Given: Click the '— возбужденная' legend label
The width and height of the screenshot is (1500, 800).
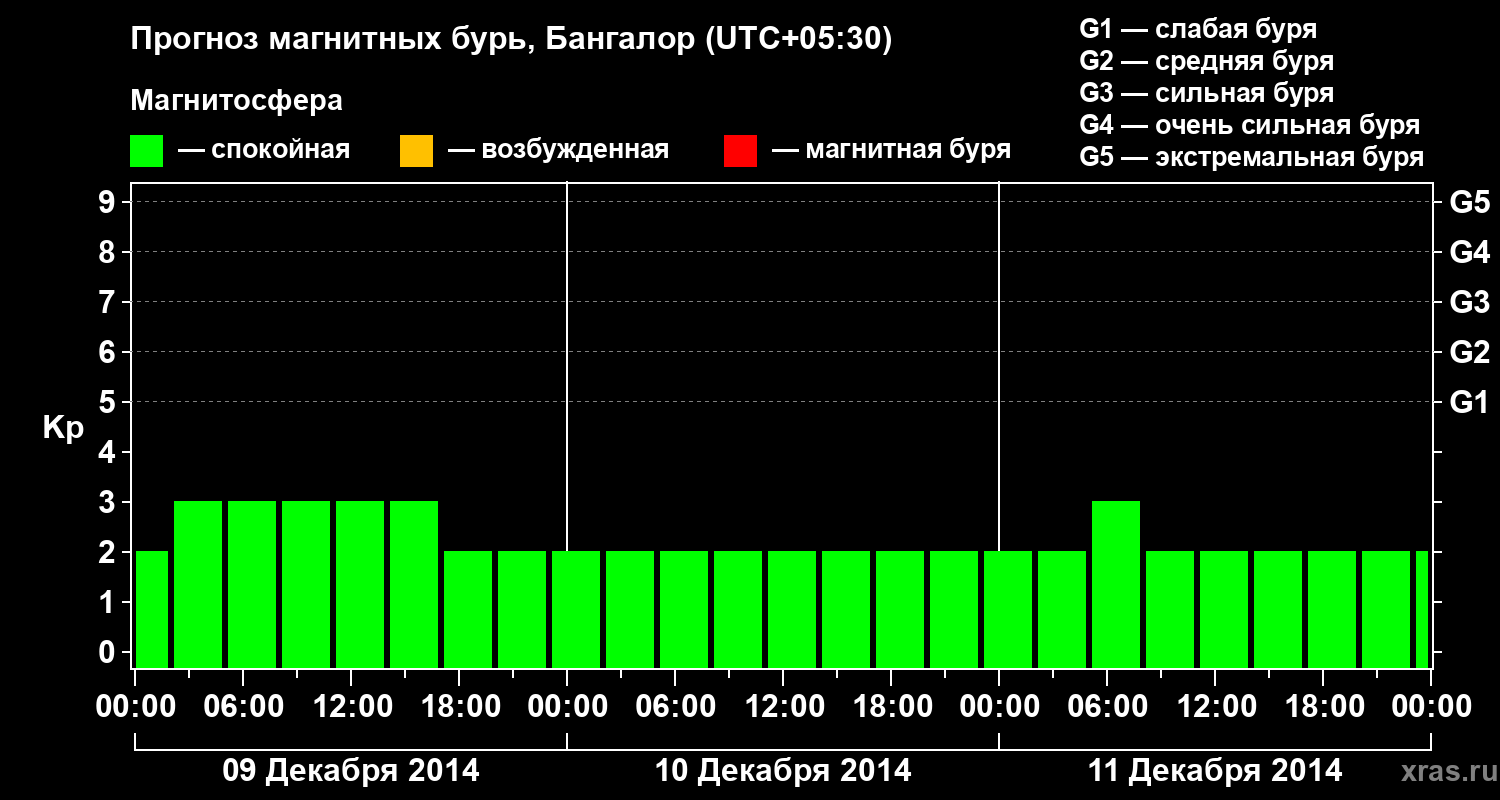Looking at the screenshot, I should 558,150.
